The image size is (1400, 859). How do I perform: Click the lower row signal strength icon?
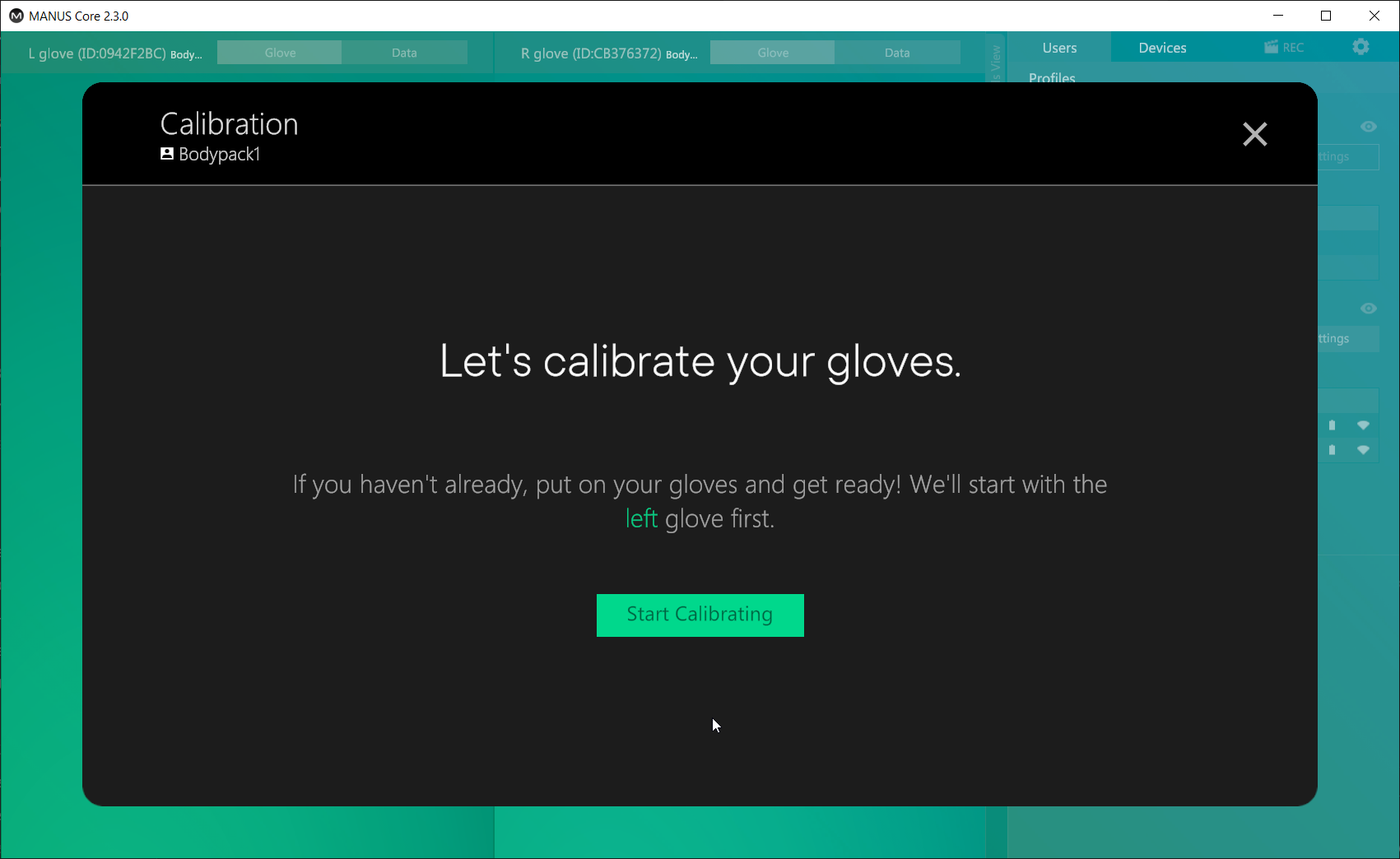[1364, 450]
